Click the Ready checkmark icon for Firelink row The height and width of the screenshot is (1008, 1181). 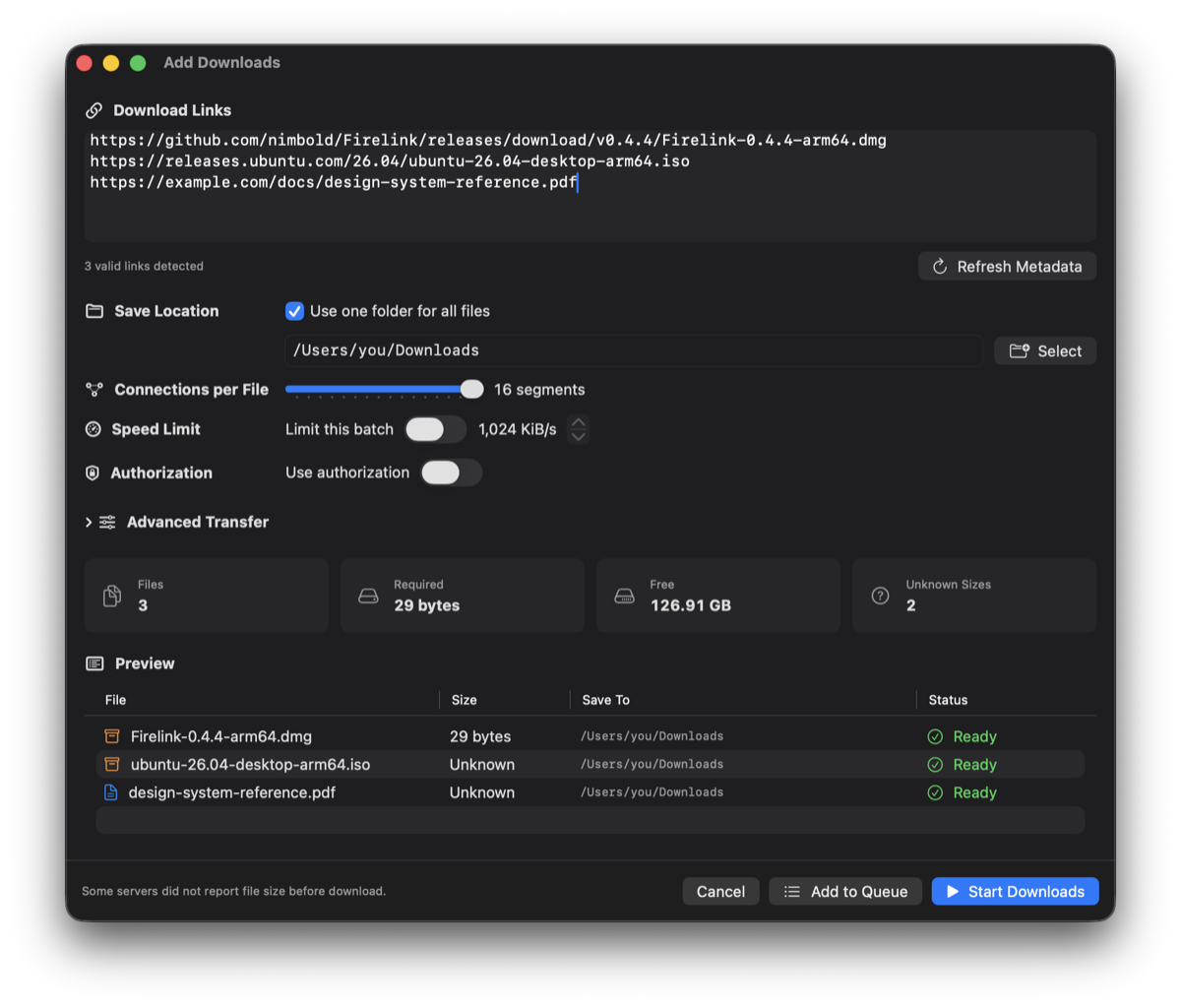[935, 736]
